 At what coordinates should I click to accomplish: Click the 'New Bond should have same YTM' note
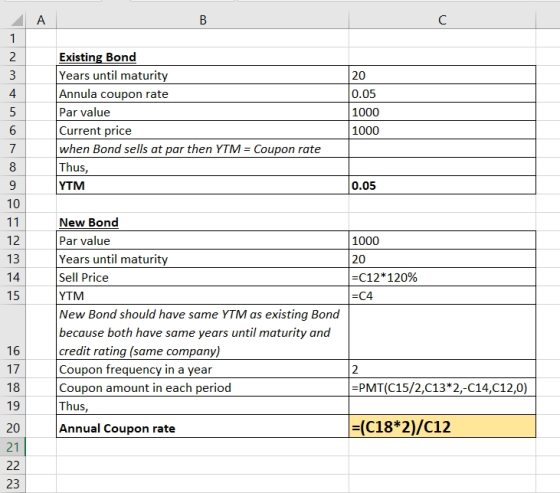click(x=202, y=332)
